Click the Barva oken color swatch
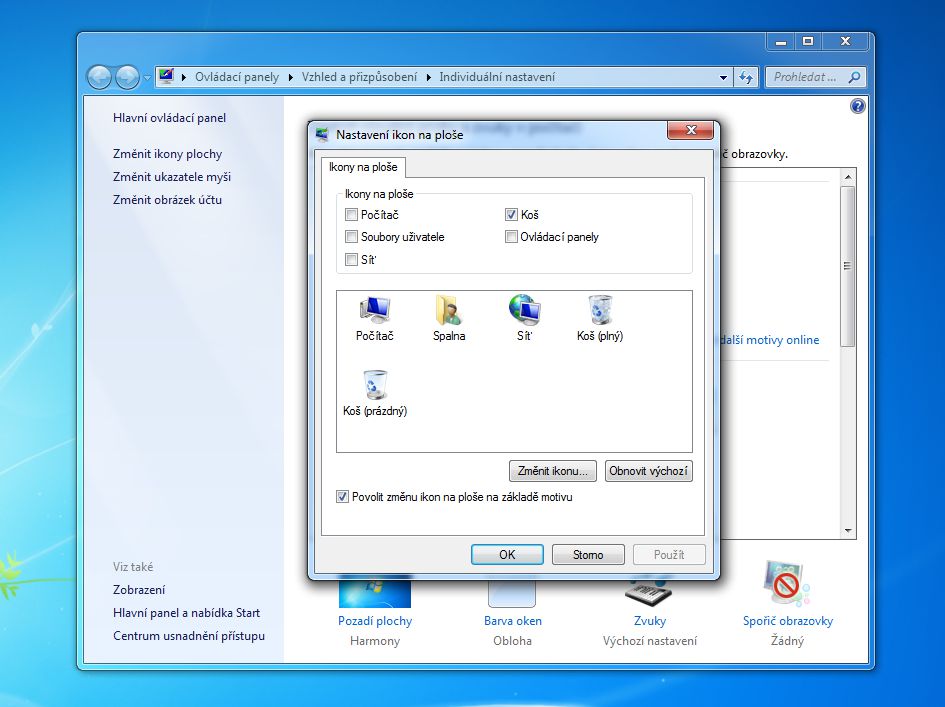 pos(512,592)
